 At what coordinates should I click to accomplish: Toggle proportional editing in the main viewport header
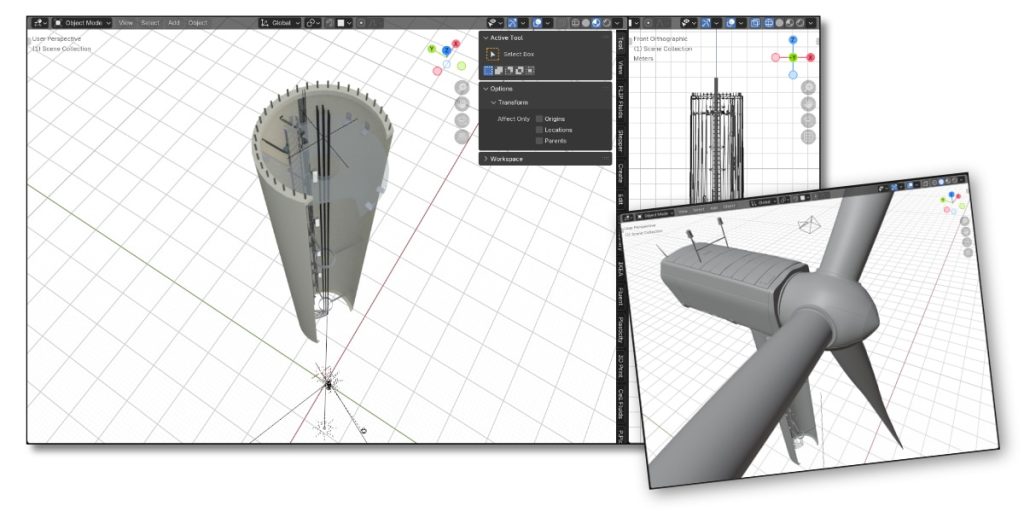click(361, 23)
